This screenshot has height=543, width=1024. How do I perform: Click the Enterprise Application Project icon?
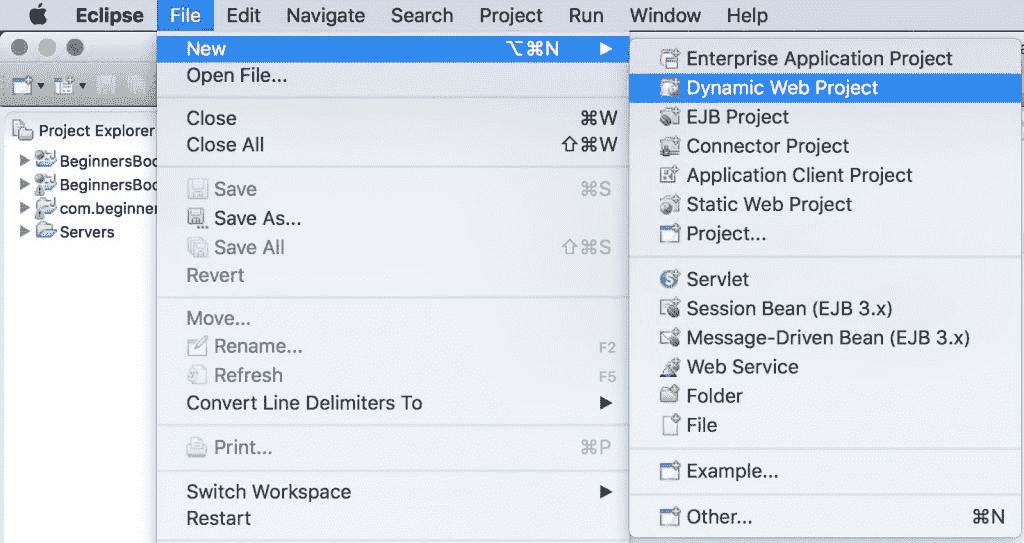[669, 59]
